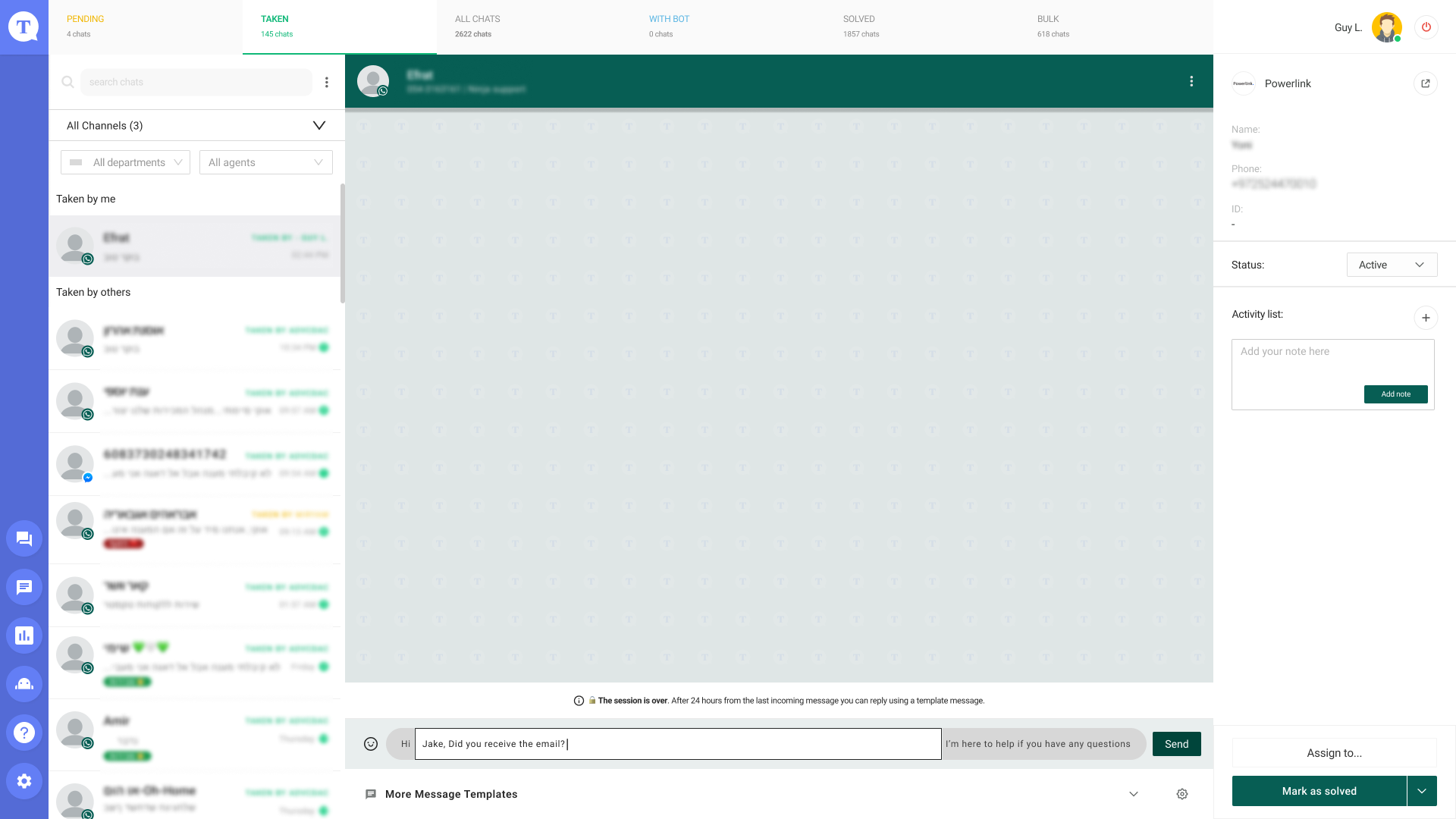This screenshot has height=819, width=1456.
Task: Switch to the Pending tab
Action: coord(146,27)
